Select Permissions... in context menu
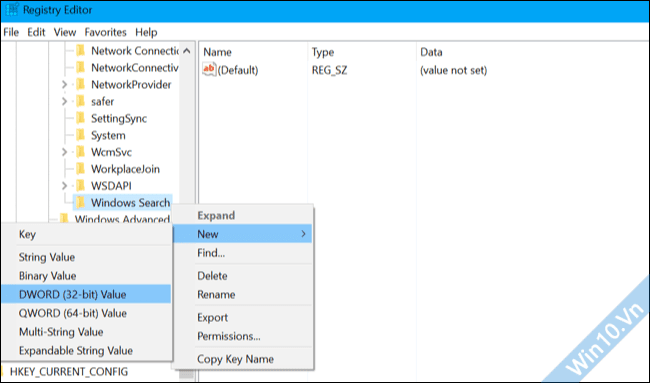650x383 pixels. click(229, 336)
